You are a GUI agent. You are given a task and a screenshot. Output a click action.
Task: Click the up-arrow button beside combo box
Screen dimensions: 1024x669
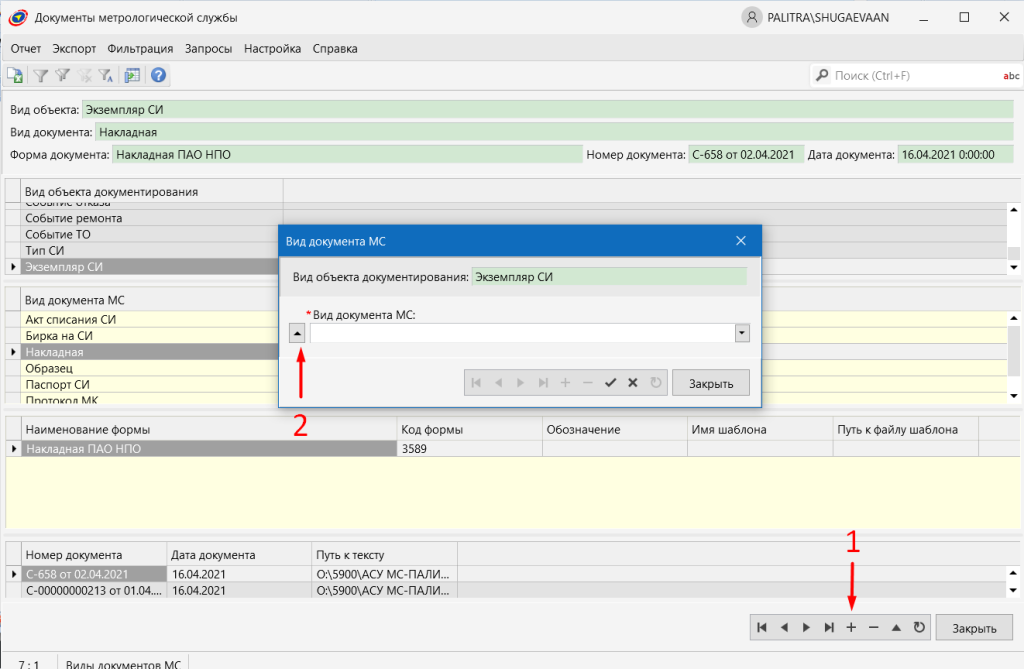[x=297, y=334]
